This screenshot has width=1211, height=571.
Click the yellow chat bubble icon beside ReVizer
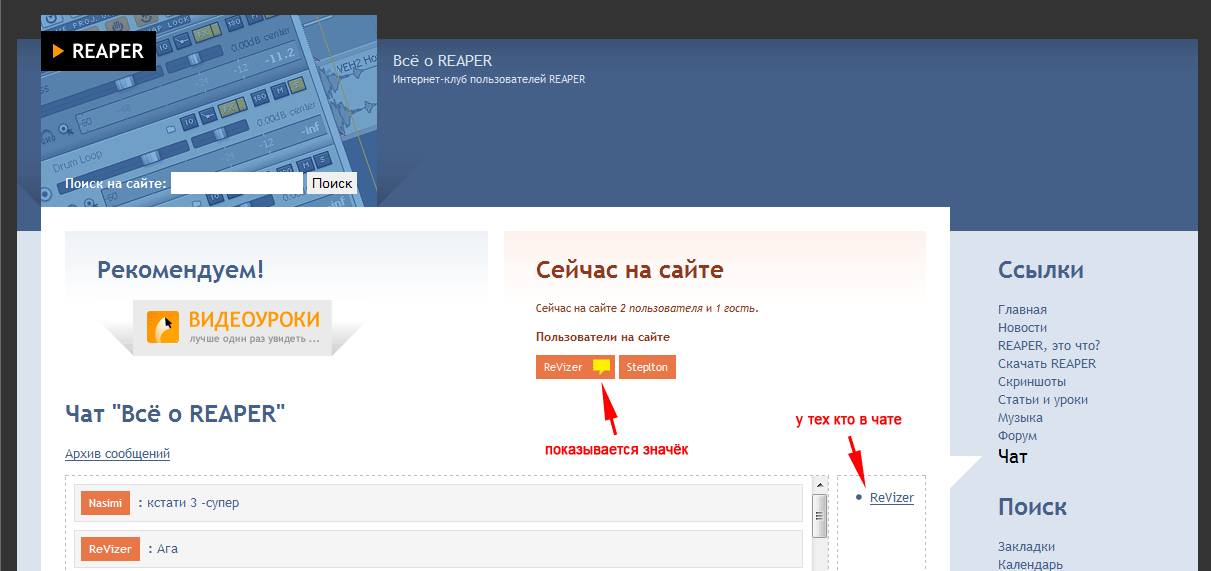tap(601, 367)
